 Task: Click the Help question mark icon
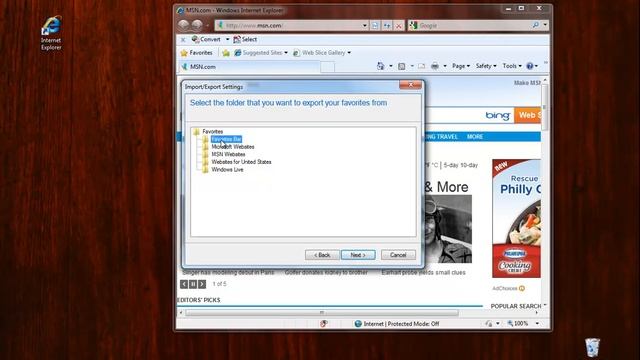tap(530, 66)
